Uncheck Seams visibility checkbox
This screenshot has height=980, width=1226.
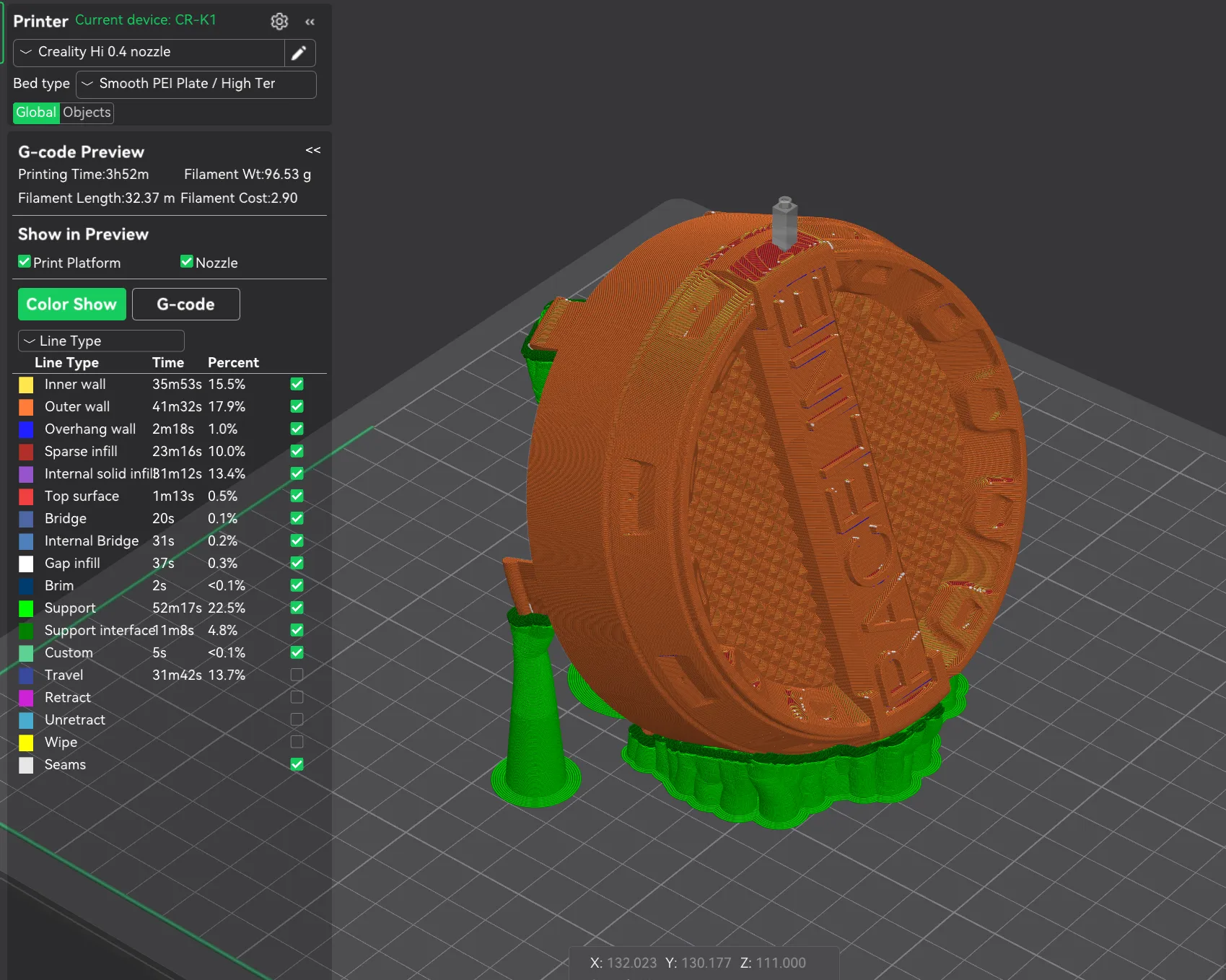click(x=297, y=764)
